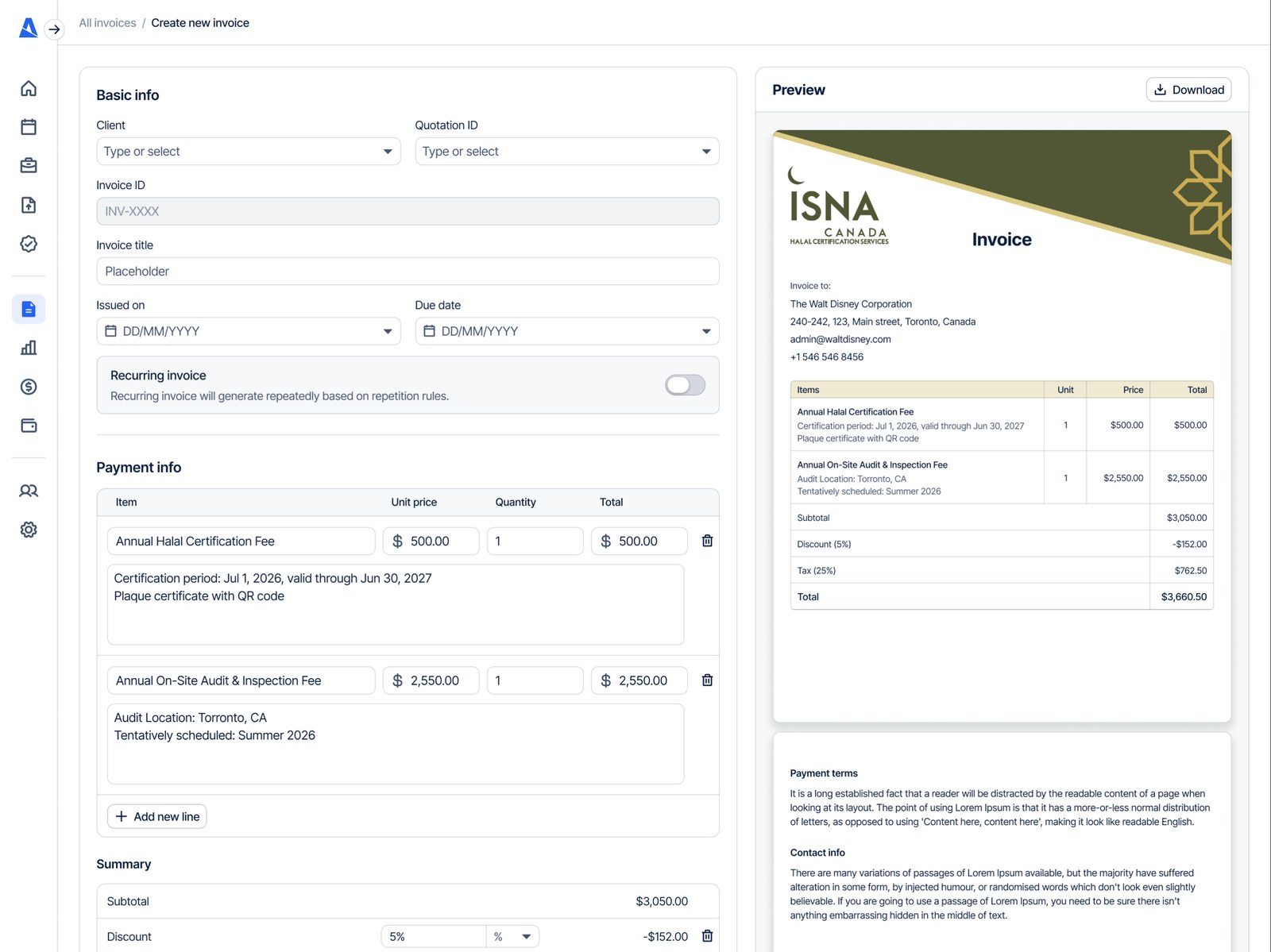This screenshot has width=1271, height=952.
Task: Open the Client dropdown
Action: [x=249, y=152]
